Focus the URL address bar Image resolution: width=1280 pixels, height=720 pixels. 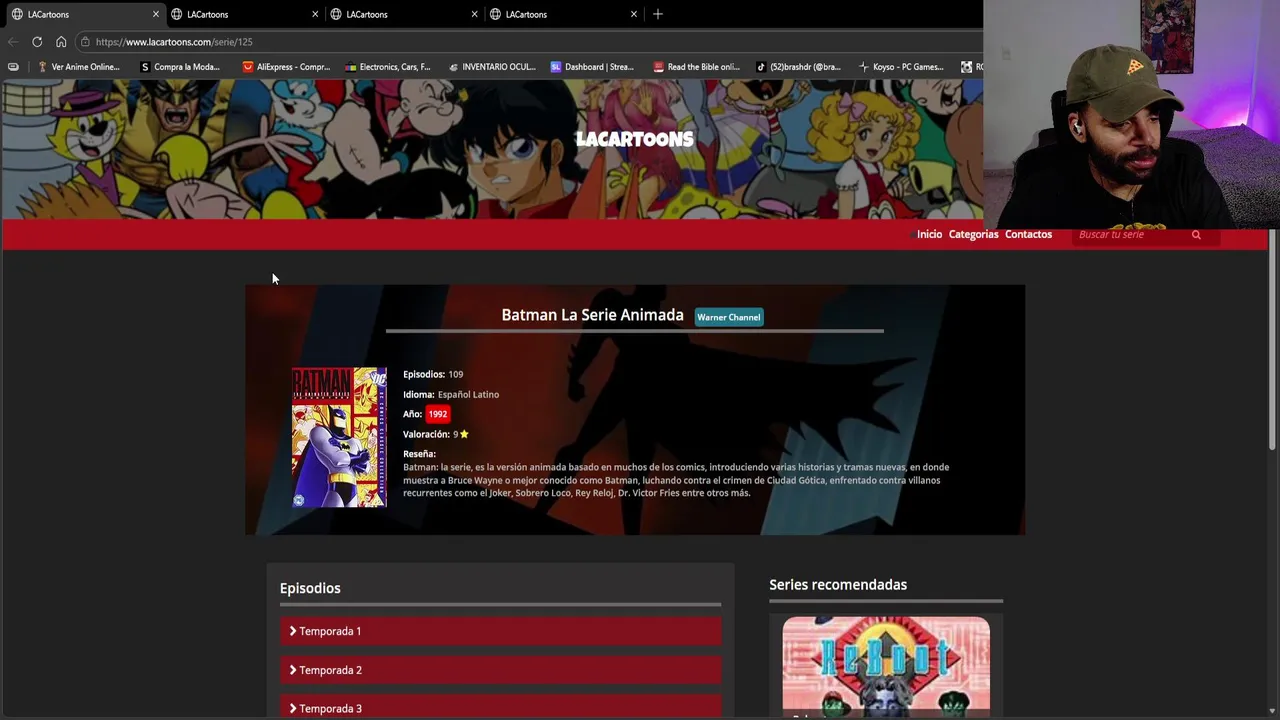(530, 42)
